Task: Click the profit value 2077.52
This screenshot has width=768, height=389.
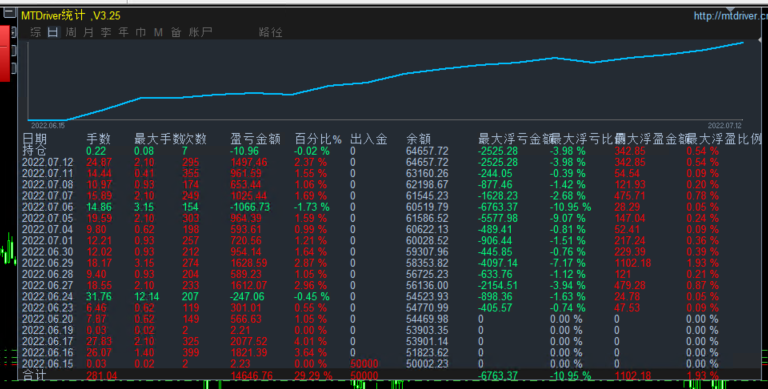Action: pos(249,341)
